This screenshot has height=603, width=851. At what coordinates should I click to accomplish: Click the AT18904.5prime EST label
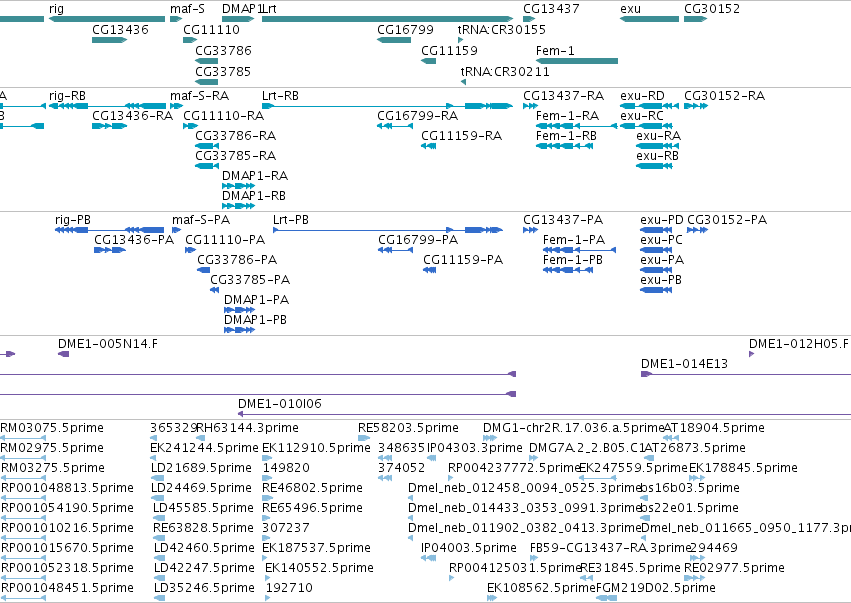click(714, 428)
